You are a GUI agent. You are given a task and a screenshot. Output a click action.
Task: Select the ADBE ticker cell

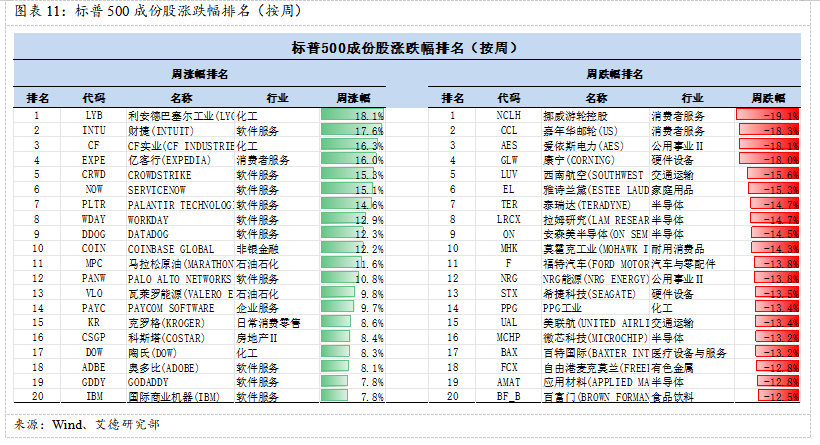94,368
